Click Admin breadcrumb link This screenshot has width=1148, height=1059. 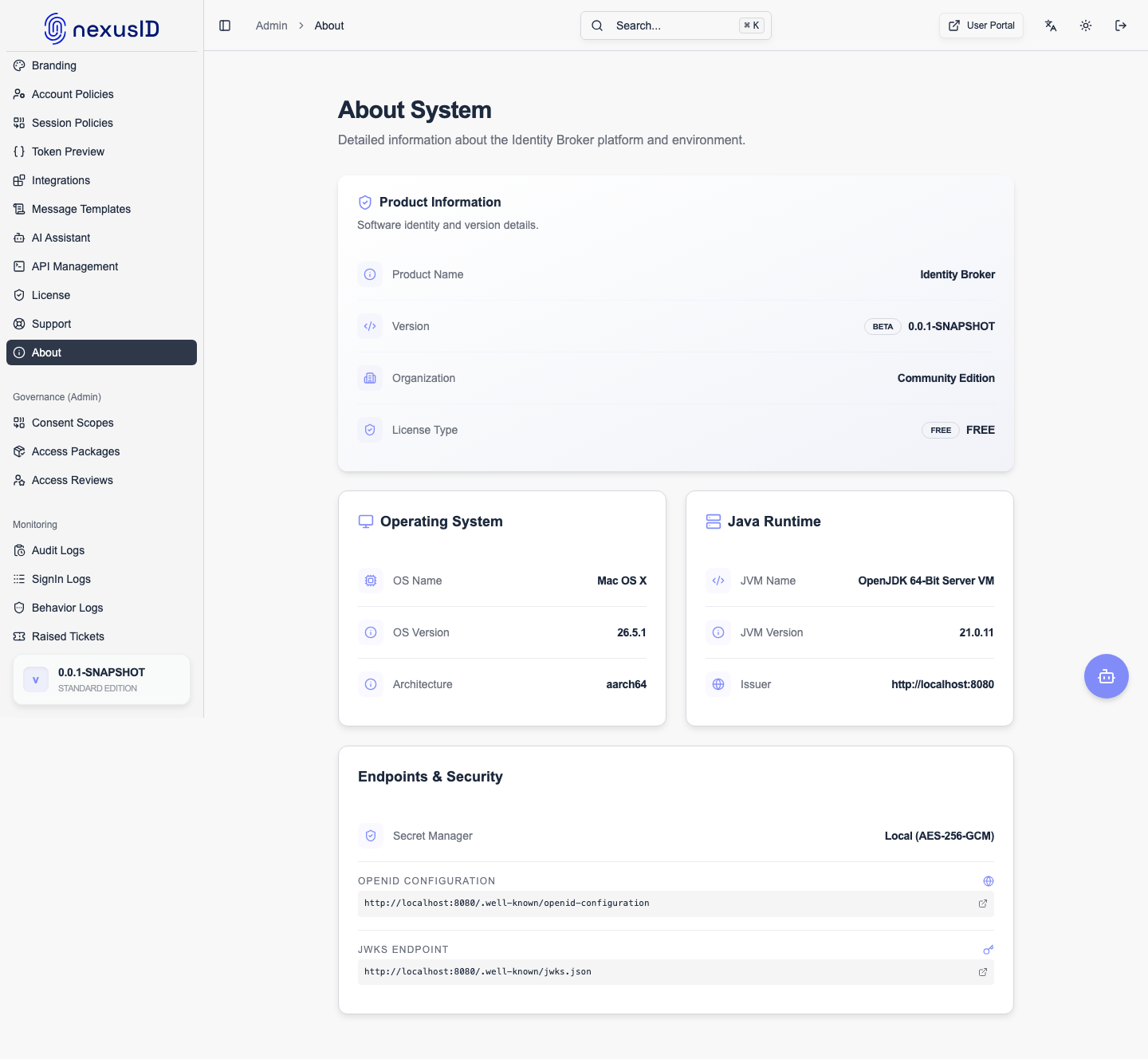[x=271, y=26]
